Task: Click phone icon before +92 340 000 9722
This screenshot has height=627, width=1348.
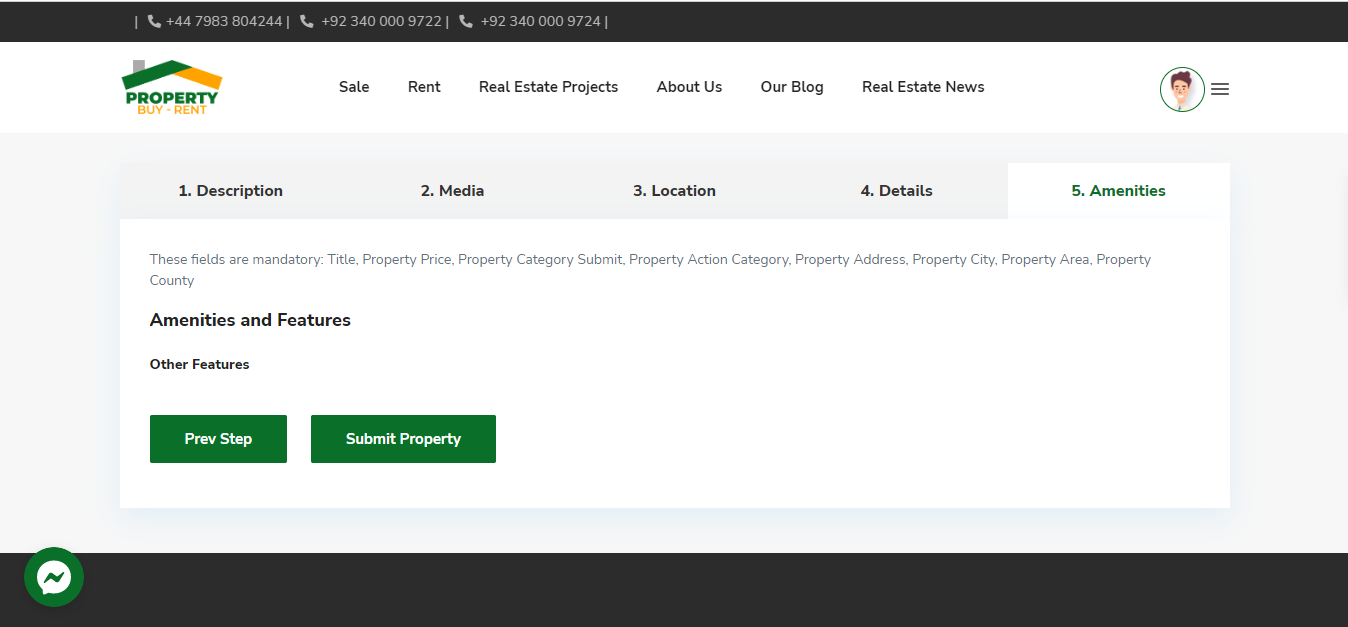Action: pos(307,21)
